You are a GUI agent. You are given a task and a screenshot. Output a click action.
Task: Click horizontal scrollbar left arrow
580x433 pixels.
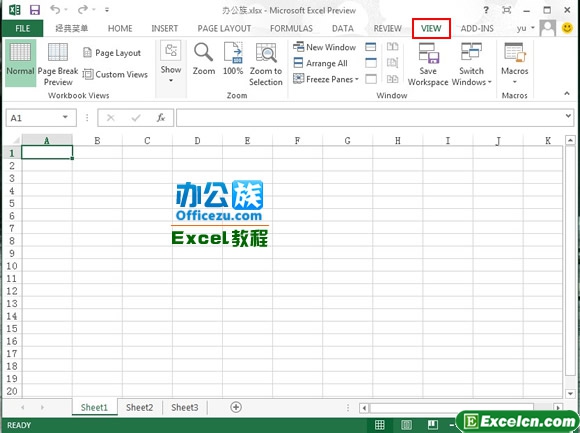coord(364,408)
